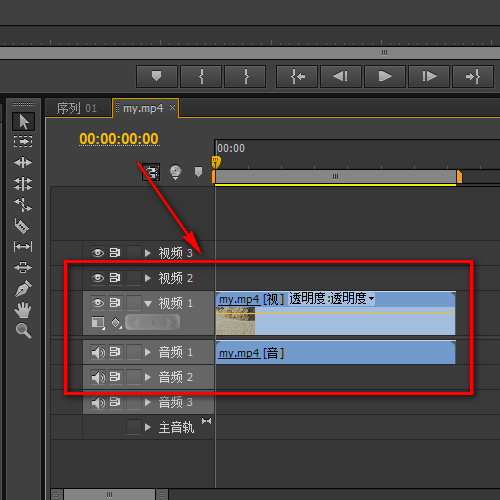Toggle sync lock on 视频 3 track
500x500 pixels.
click(115, 253)
